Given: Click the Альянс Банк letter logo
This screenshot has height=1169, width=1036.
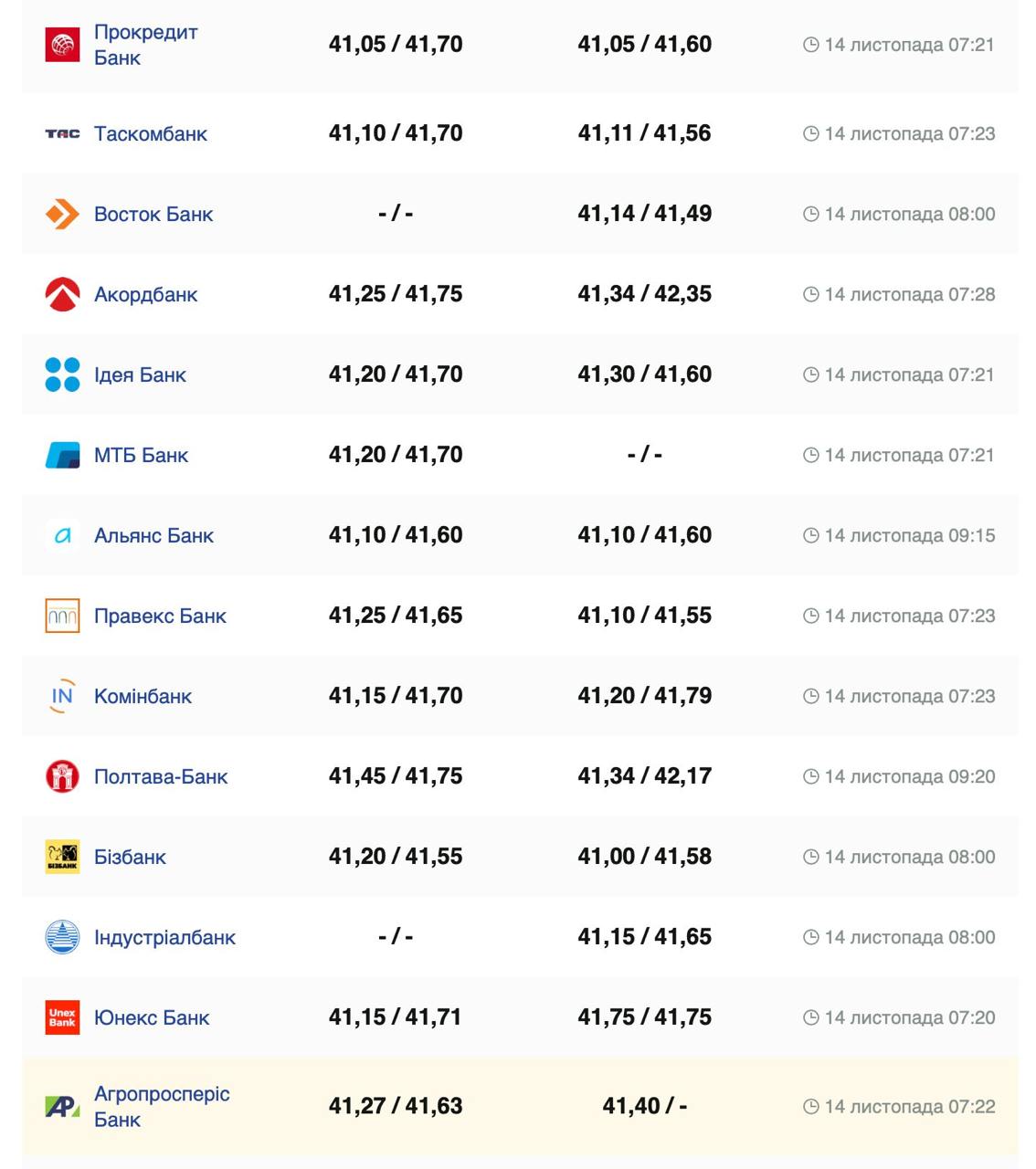Looking at the screenshot, I should [62, 535].
